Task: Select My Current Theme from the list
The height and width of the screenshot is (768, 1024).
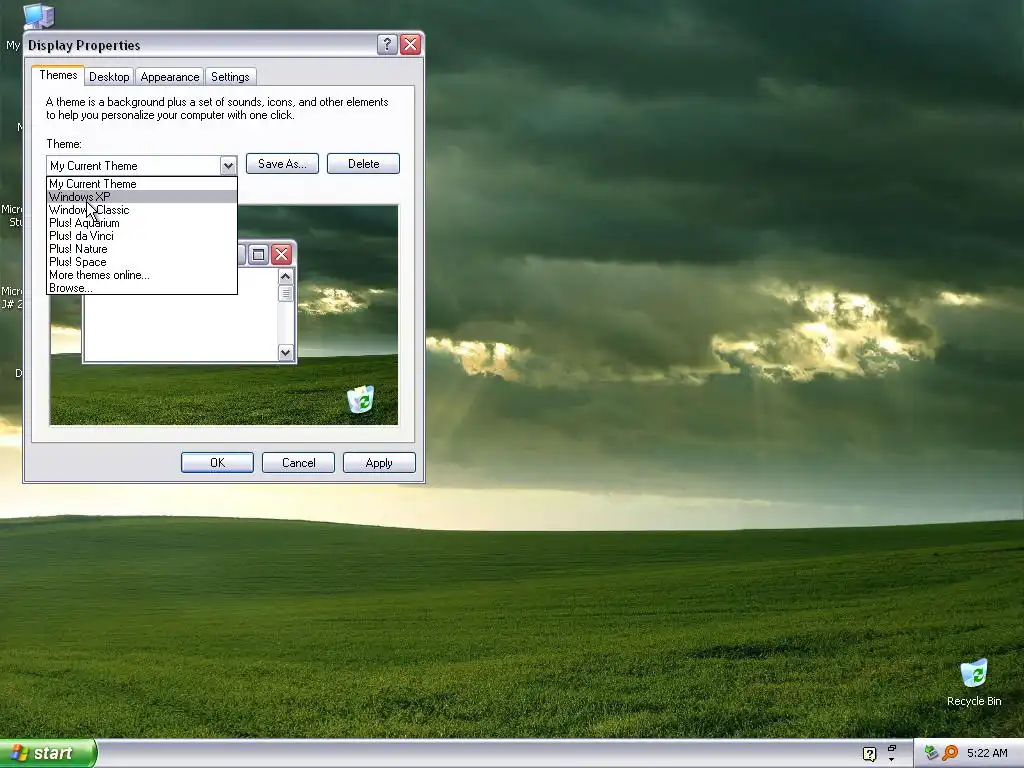Action: click(142, 184)
